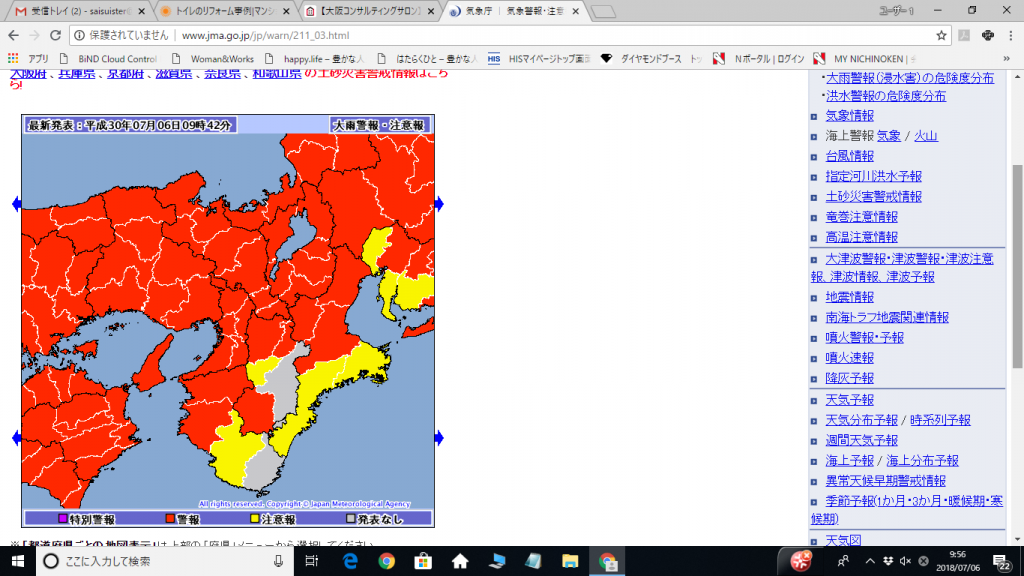Open the アプリ apps shortcut in bookmarks bar
This screenshot has height=576, width=1024.
click(29, 58)
